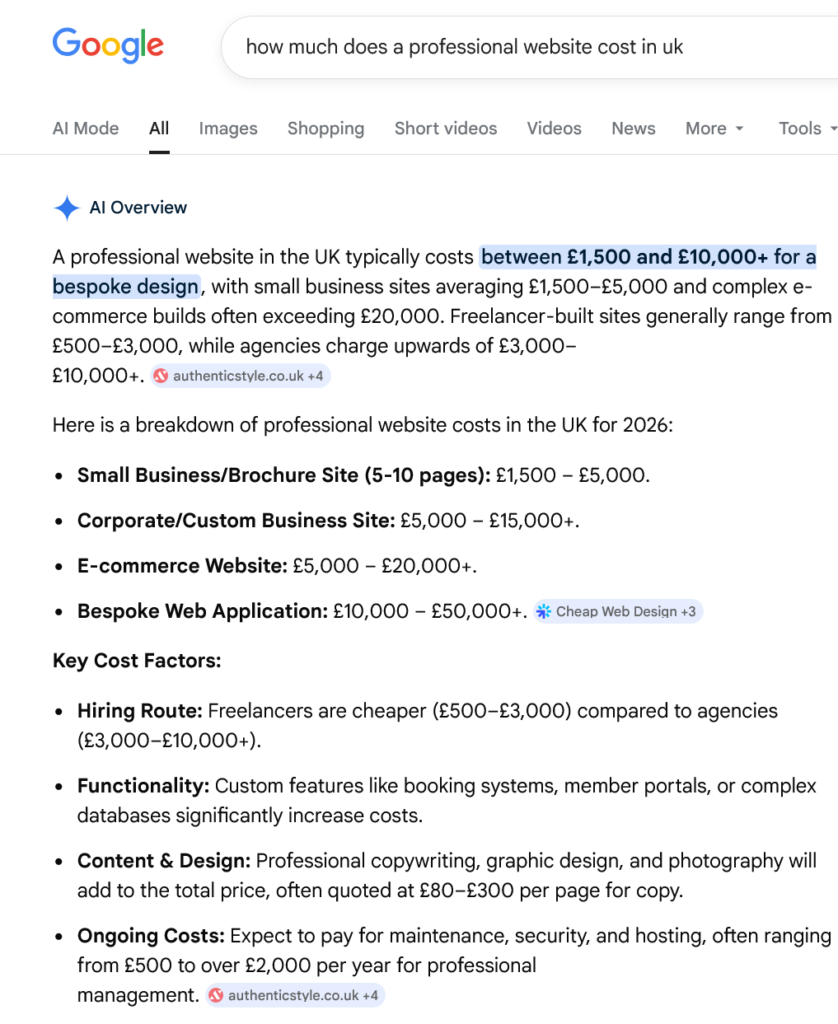Screen dimensions: 838x1024
Task: Open the News results tab
Action: 633,128
